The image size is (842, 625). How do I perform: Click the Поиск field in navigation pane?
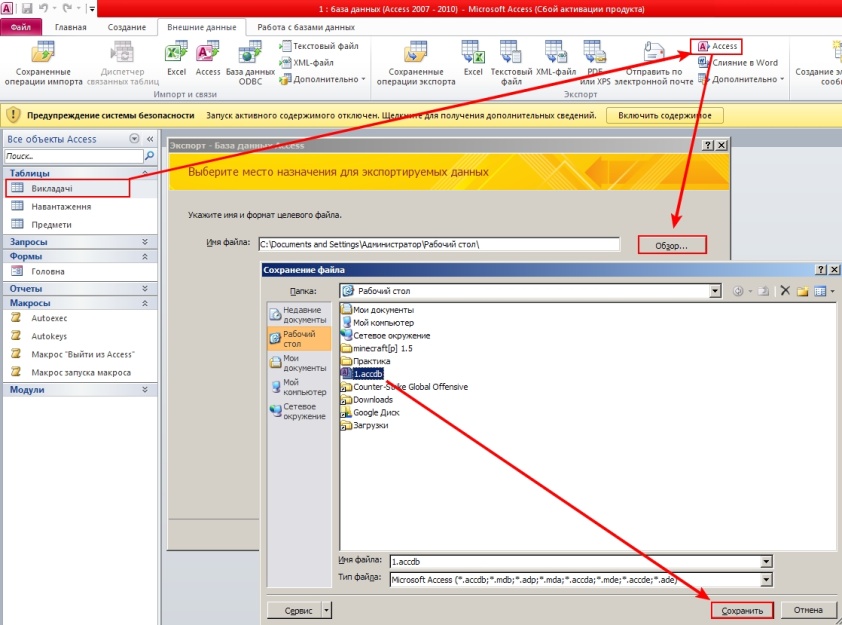click(74, 156)
